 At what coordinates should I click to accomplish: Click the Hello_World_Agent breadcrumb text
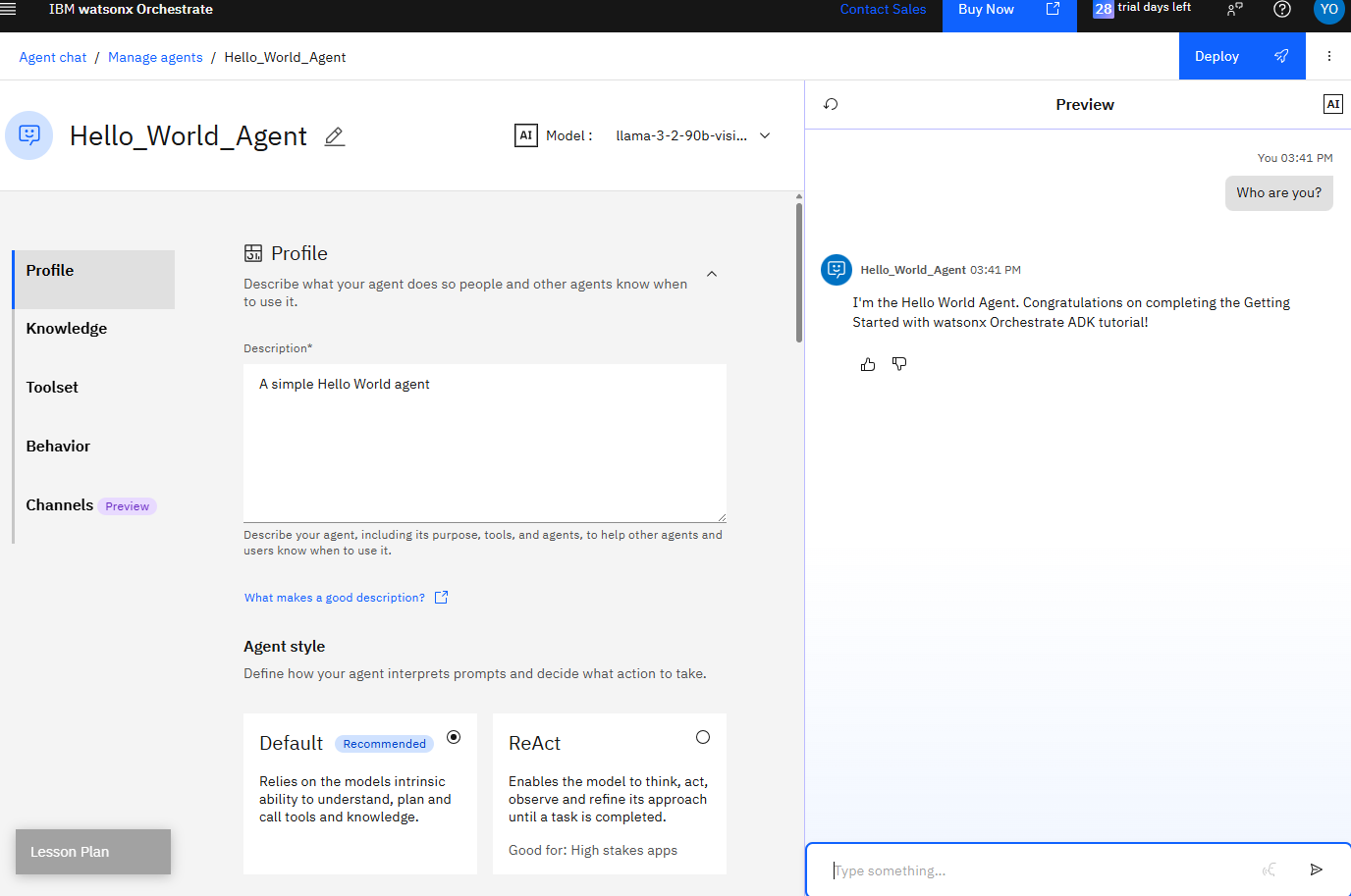(x=285, y=57)
